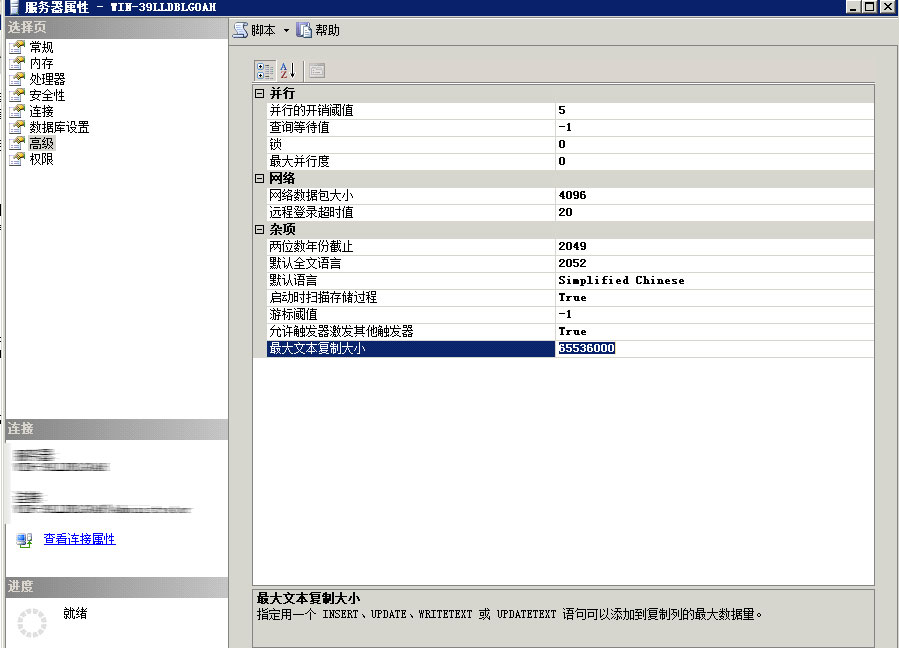The image size is (899, 648).
Task: Click the categorized view icon above the property grid
Action: [x=265, y=70]
